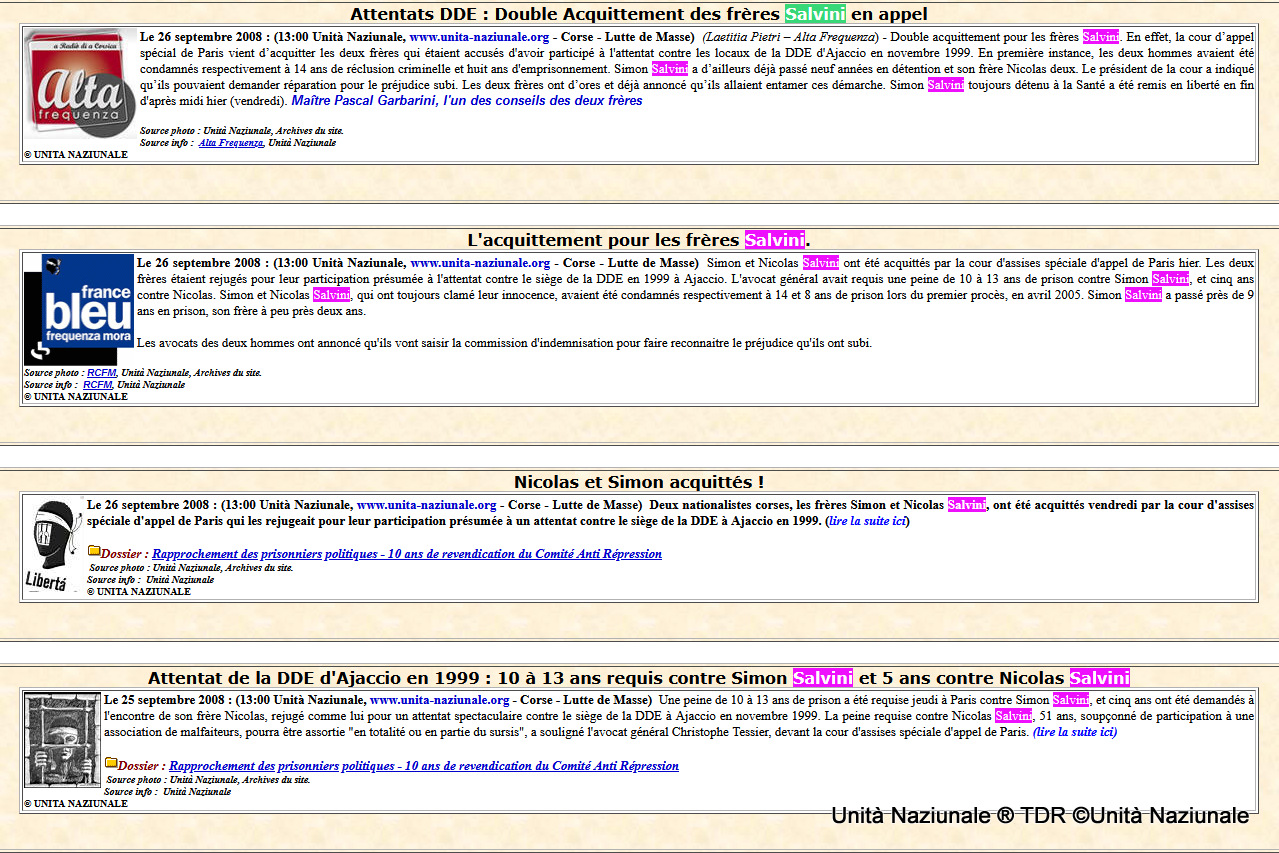Click 'lire la suite ici' in Nicolas et Simon article
The image size is (1279, 853).
point(867,521)
